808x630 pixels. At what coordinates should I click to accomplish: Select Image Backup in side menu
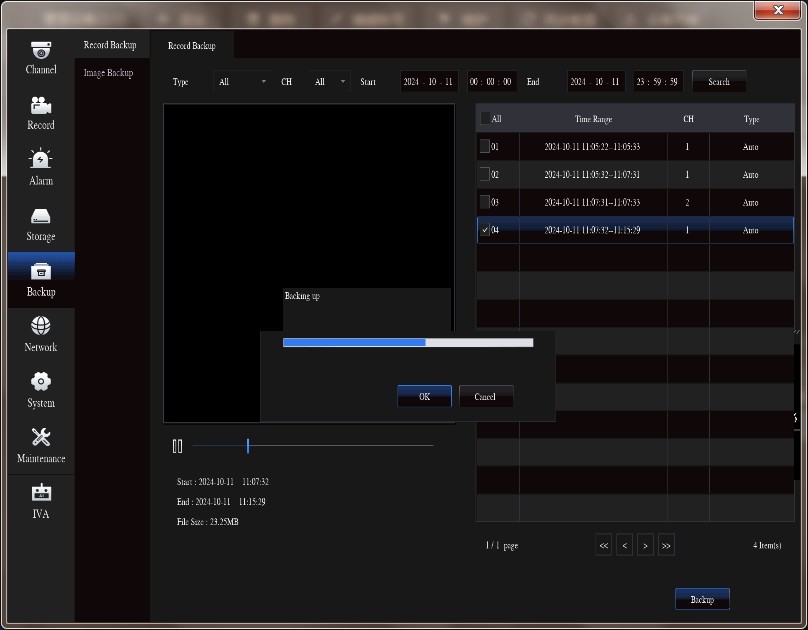(108, 73)
